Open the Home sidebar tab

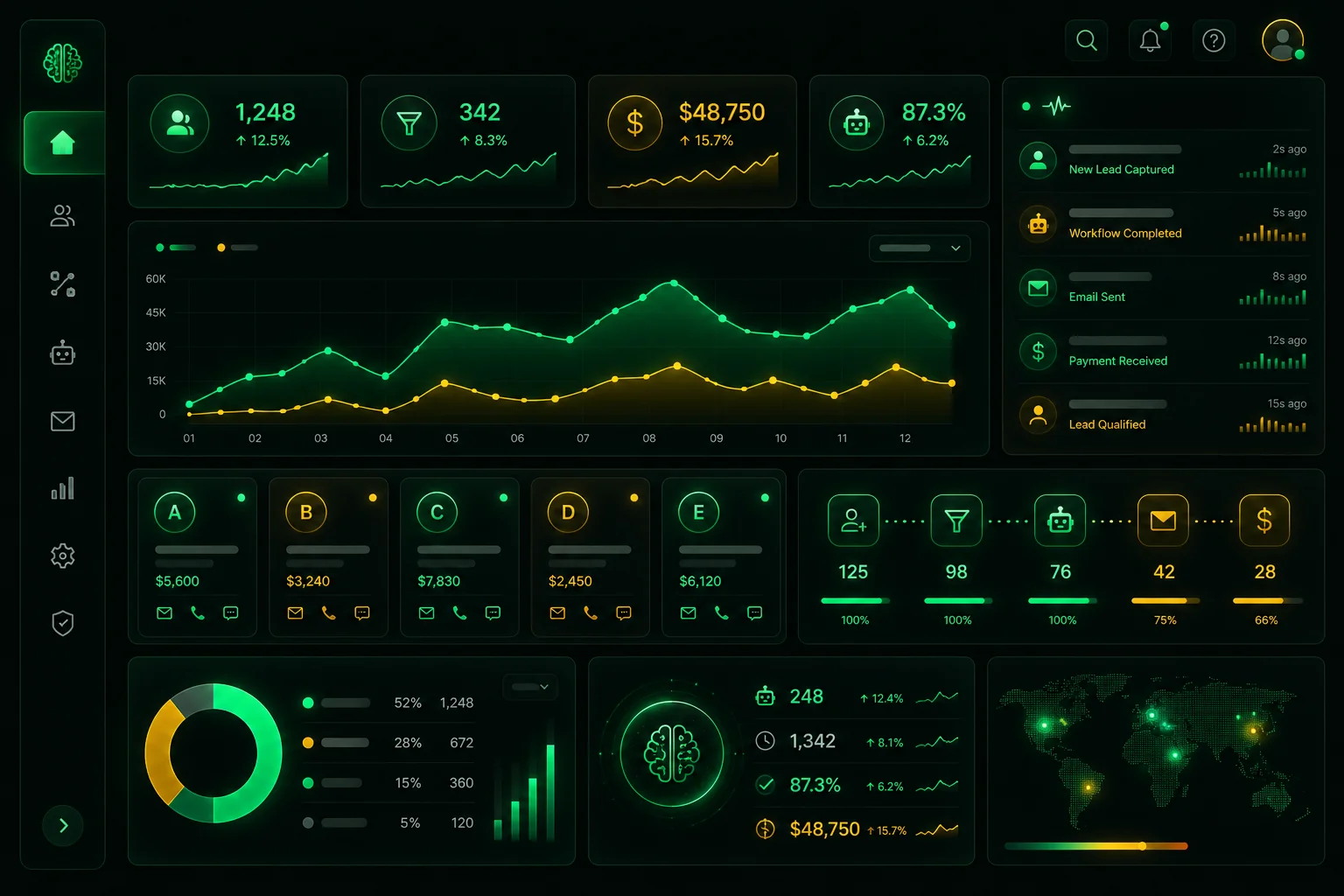pyautogui.click(x=64, y=143)
